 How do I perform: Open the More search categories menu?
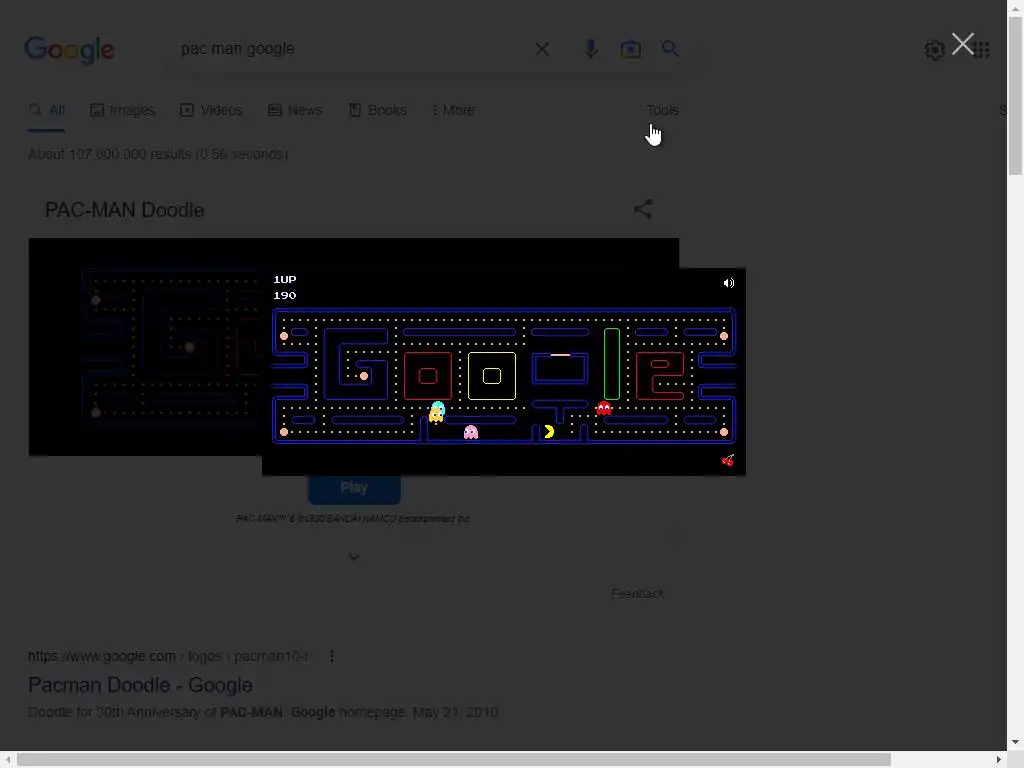(x=453, y=110)
